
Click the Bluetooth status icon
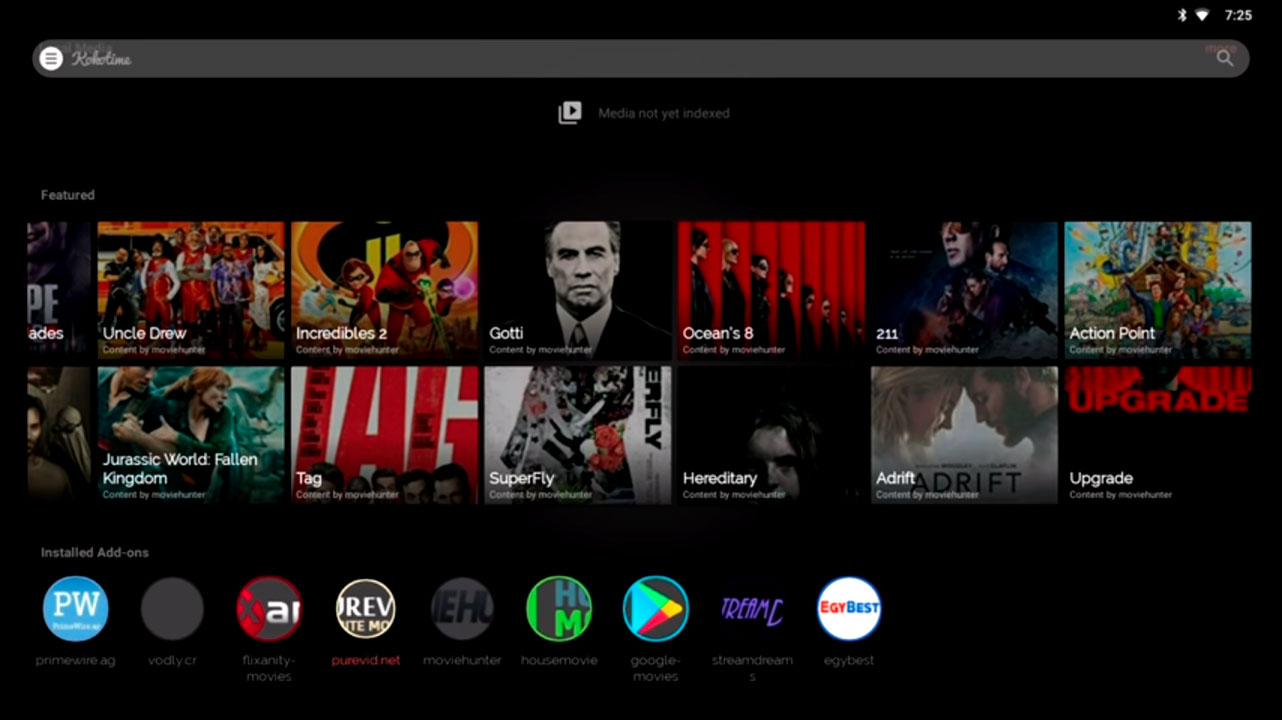click(x=1181, y=15)
